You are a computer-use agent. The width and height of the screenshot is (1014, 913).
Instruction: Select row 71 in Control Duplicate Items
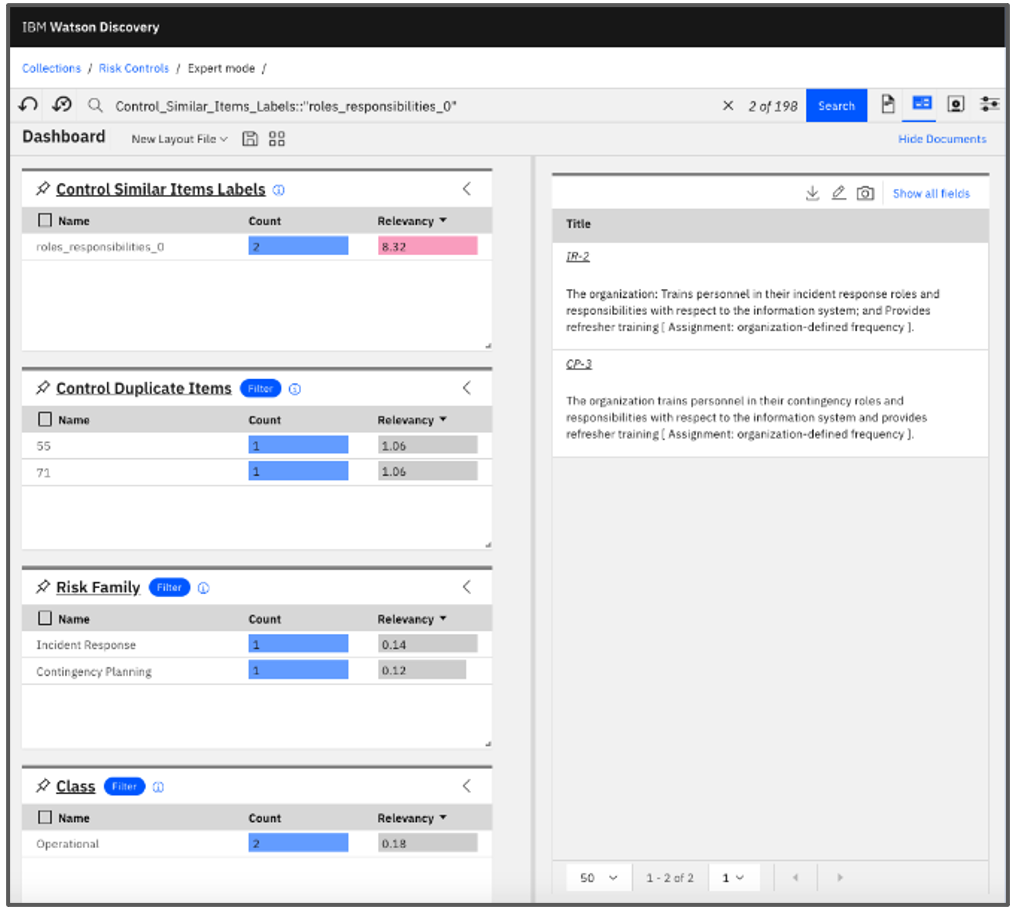pyautogui.click(x=257, y=472)
